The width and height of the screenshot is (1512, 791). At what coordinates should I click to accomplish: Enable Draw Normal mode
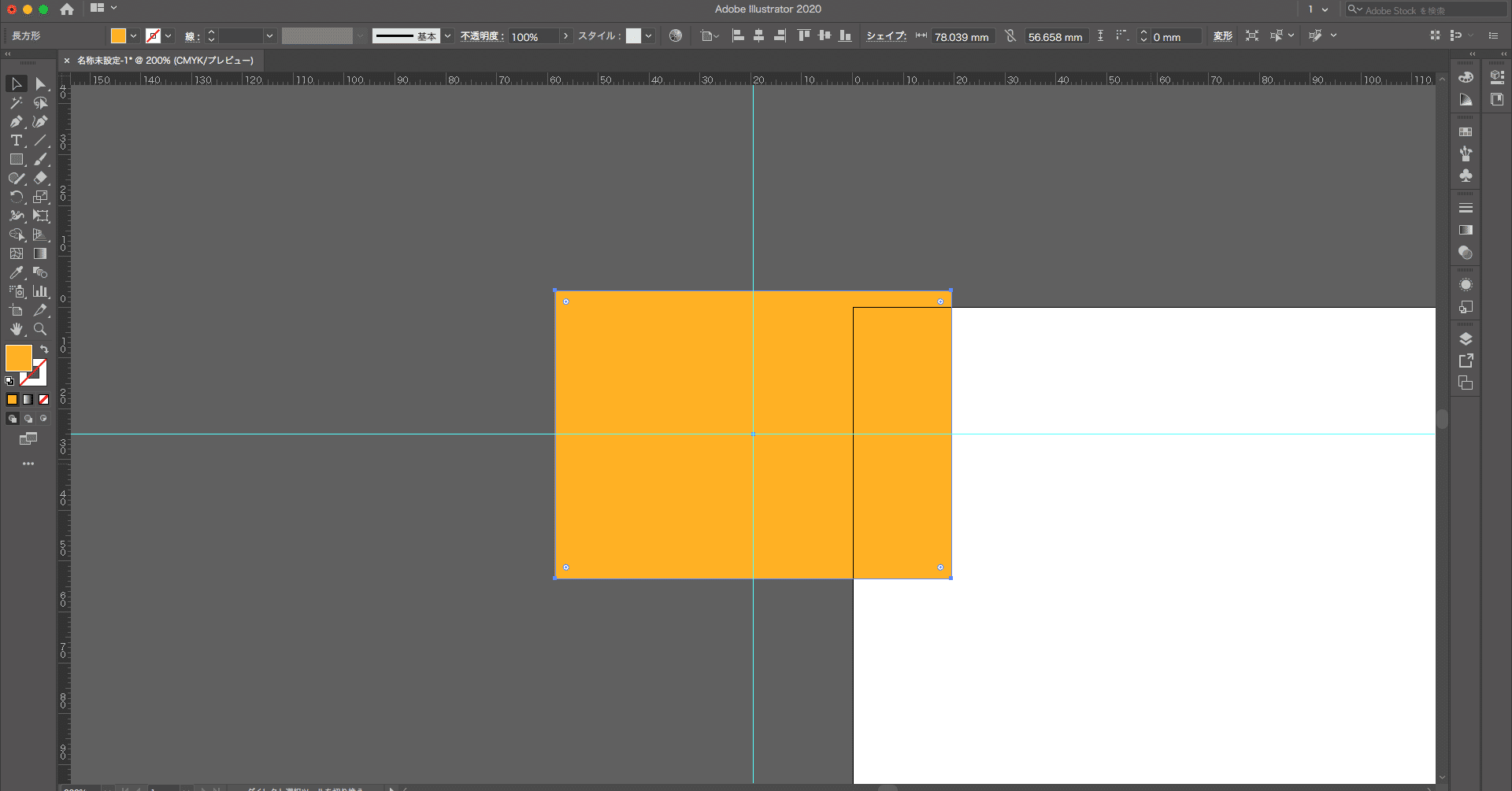(13, 419)
